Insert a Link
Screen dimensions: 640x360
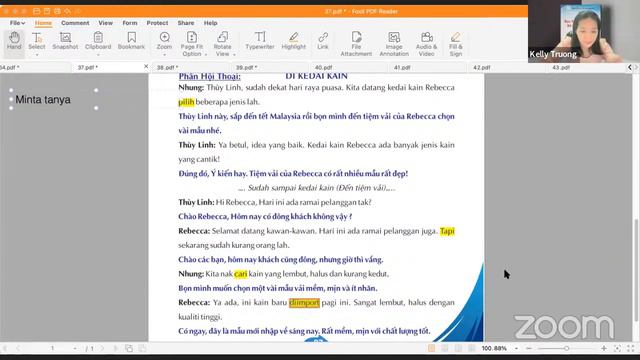tap(323, 41)
